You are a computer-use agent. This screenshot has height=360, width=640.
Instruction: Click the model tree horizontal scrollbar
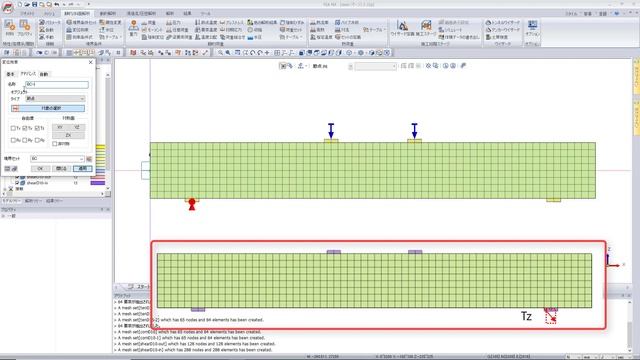click(54, 194)
